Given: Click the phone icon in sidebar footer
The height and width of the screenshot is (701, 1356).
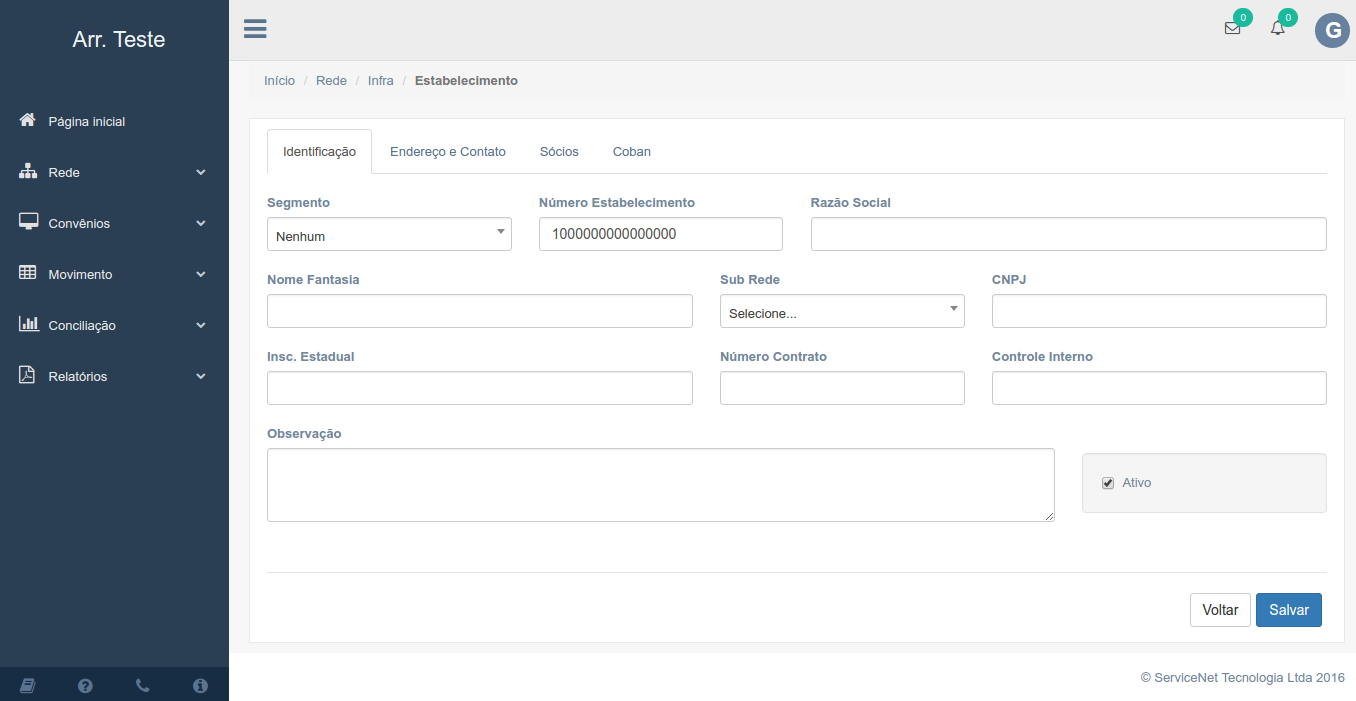Looking at the screenshot, I should (143, 685).
